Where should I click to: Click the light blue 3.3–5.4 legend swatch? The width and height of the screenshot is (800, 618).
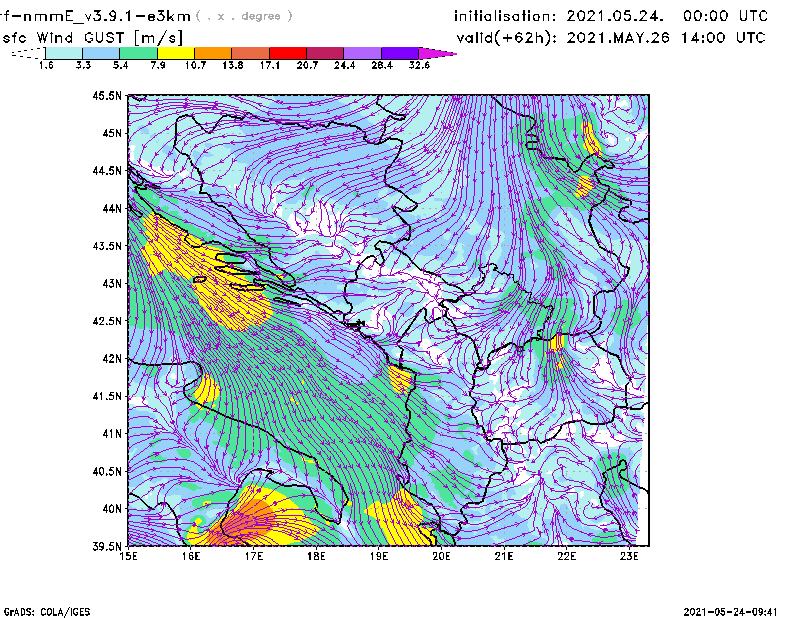[101, 53]
